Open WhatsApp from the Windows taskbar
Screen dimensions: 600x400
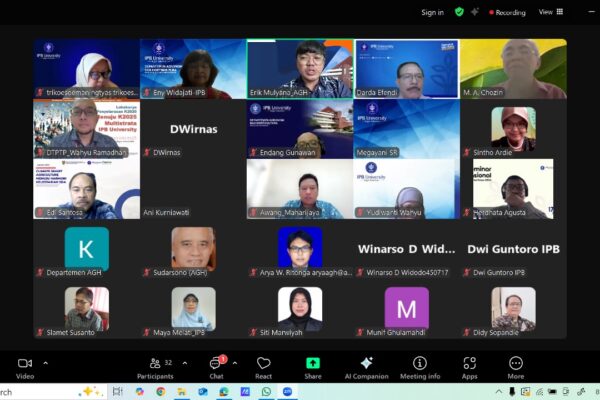tap(266, 392)
